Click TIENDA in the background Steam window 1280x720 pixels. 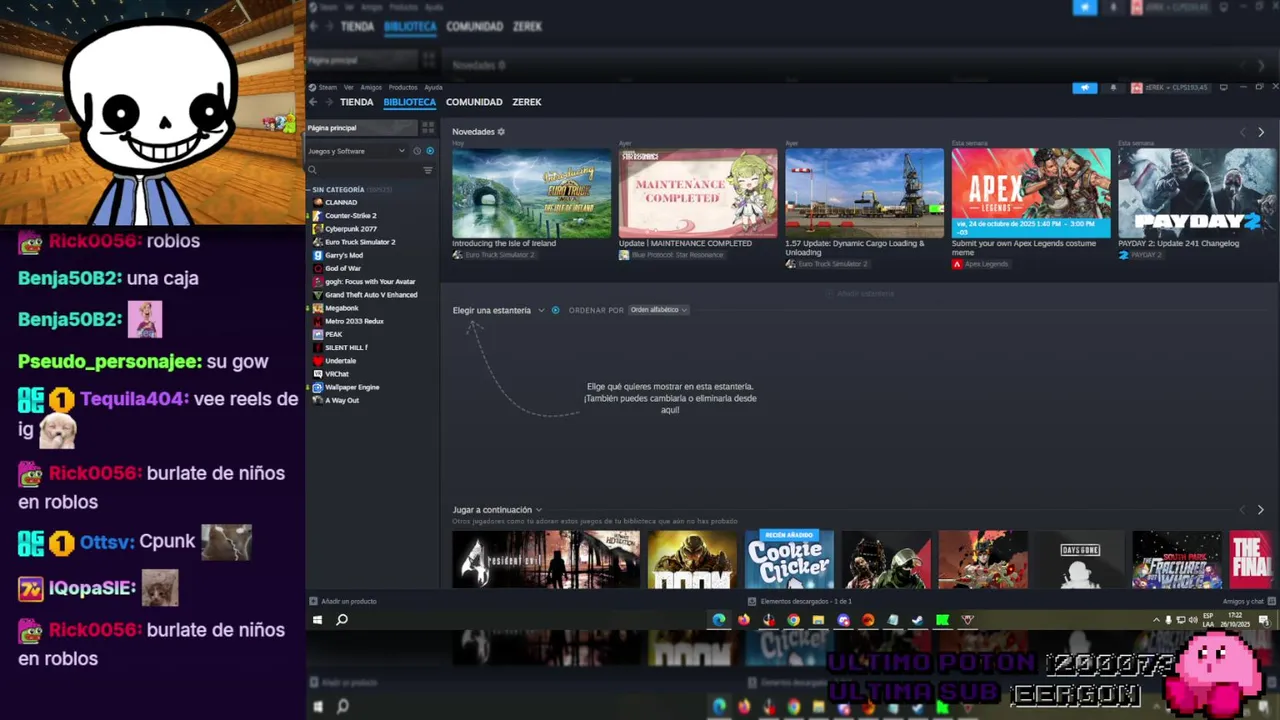357,27
